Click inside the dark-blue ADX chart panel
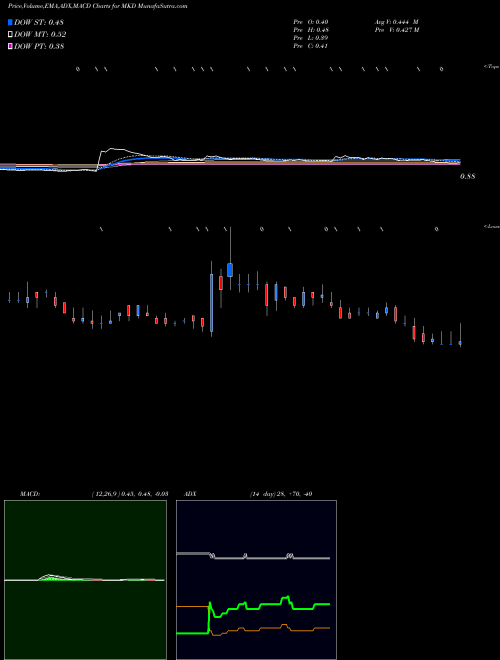This screenshot has height=660, width=500. 256,580
